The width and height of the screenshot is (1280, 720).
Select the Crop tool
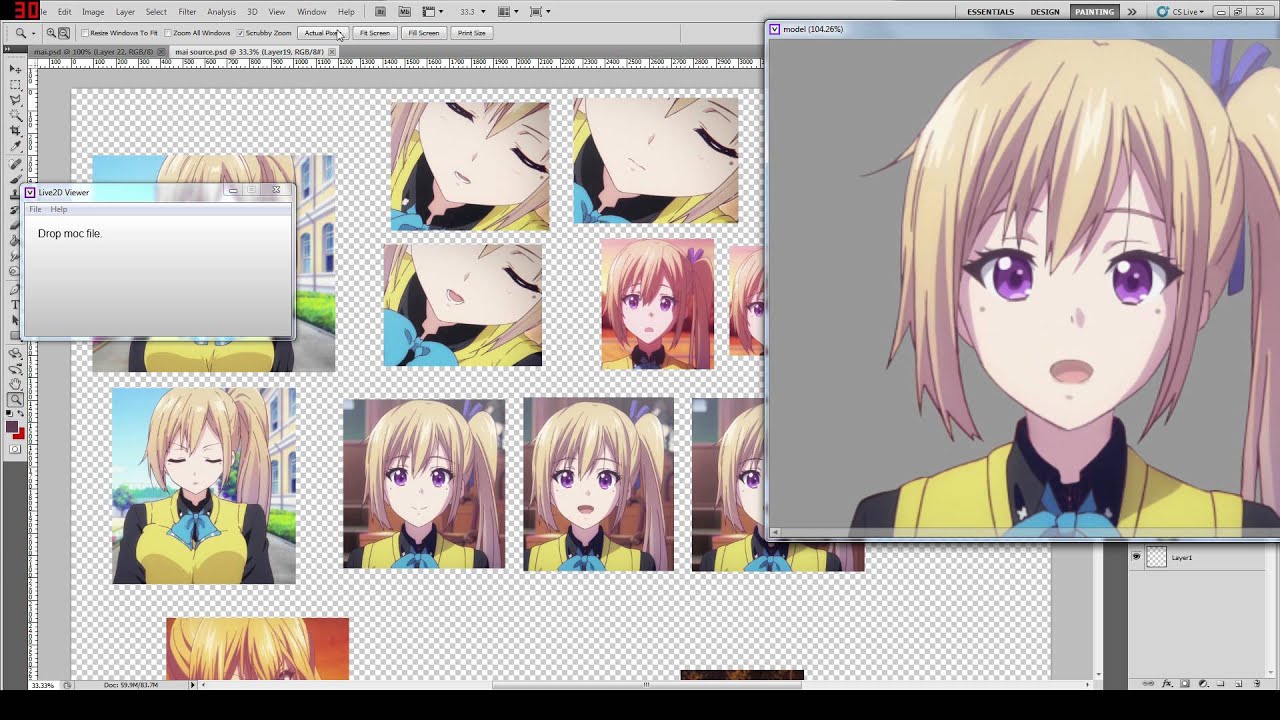pos(15,131)
